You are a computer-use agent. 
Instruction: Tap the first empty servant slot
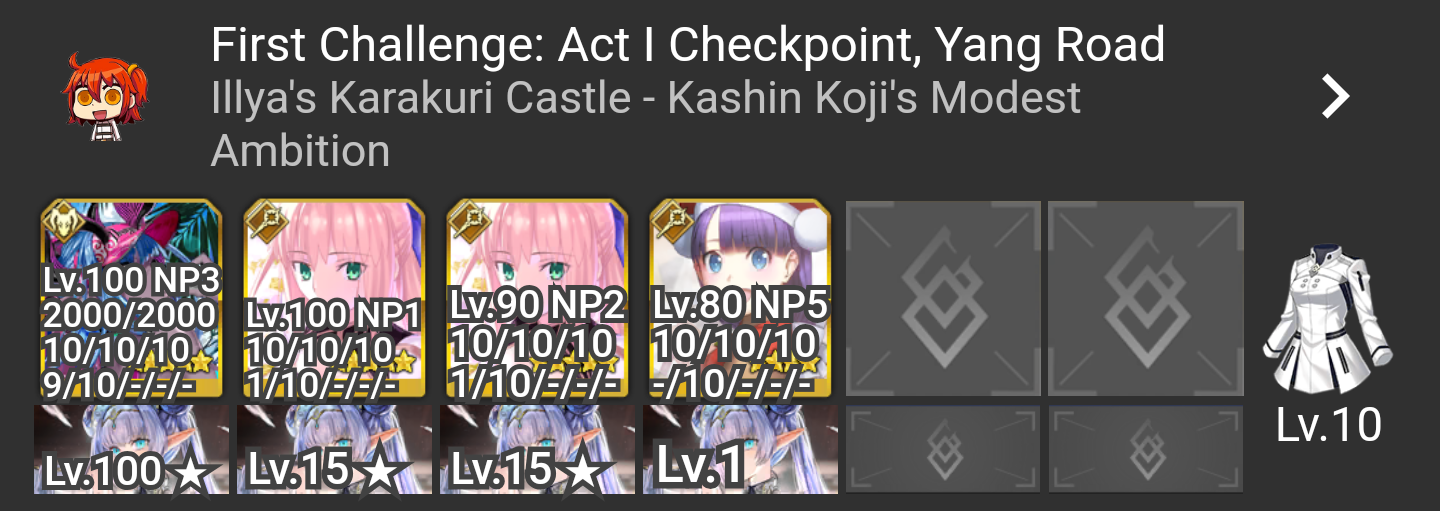coord(943,299)
